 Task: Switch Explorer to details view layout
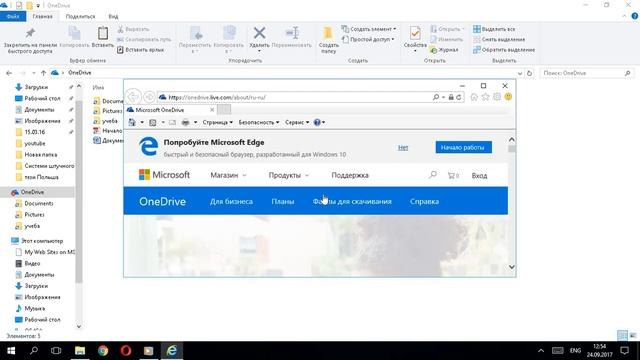click(622, 336)
